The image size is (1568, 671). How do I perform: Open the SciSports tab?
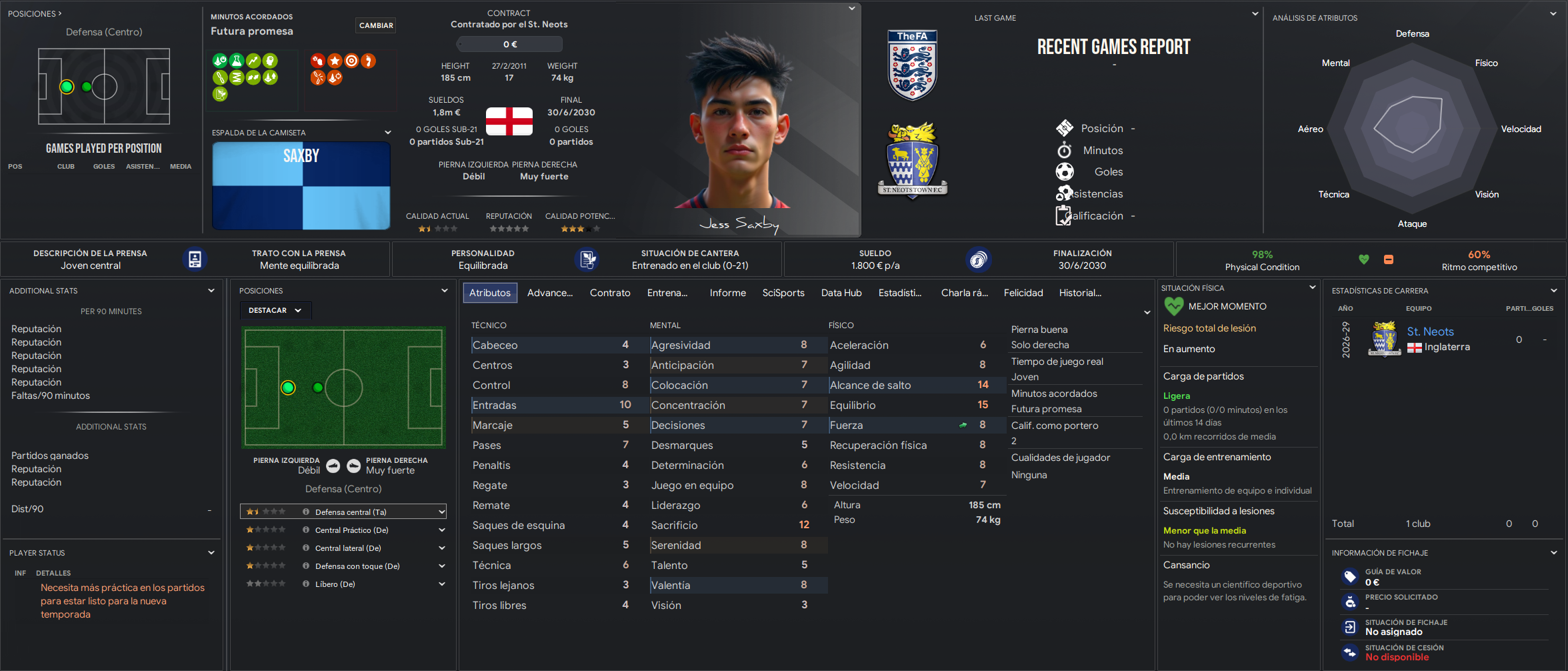(783, 293)
